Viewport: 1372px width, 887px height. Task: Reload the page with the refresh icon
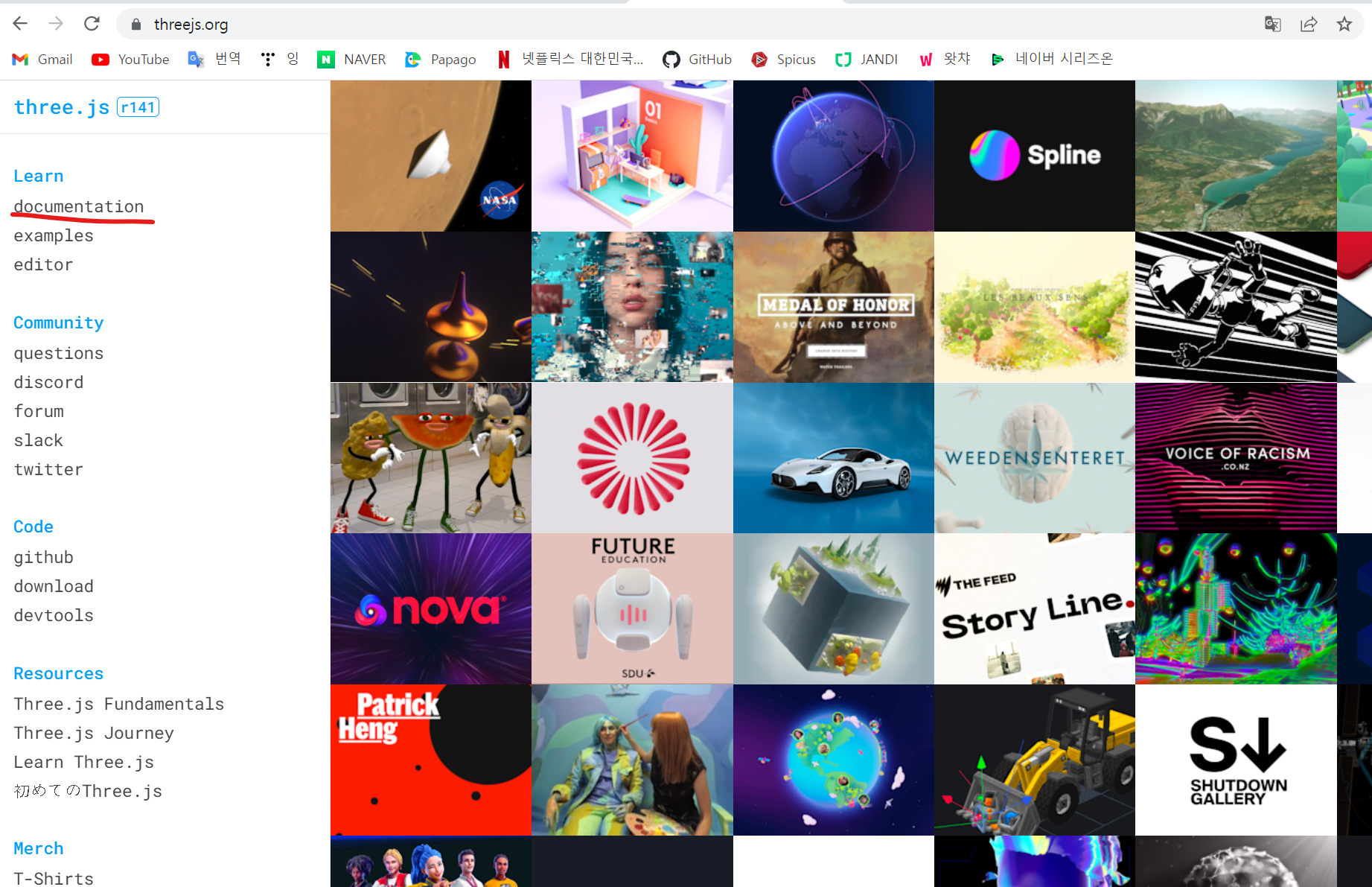(92, 24)
